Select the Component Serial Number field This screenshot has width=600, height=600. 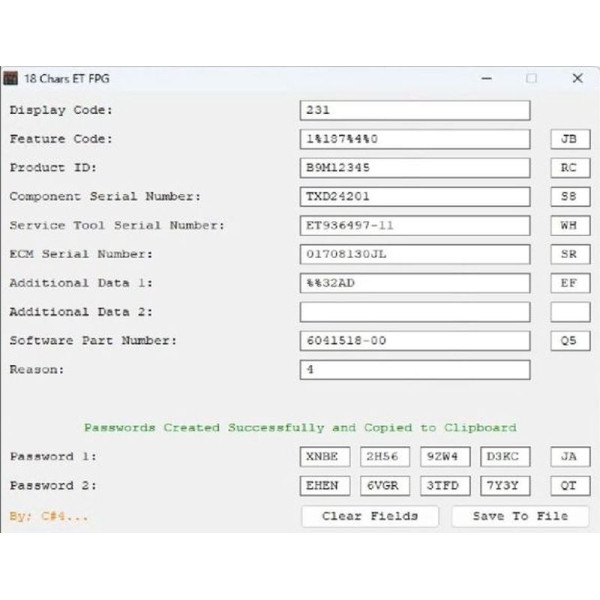pyautogui.click(x=414, y=197)
